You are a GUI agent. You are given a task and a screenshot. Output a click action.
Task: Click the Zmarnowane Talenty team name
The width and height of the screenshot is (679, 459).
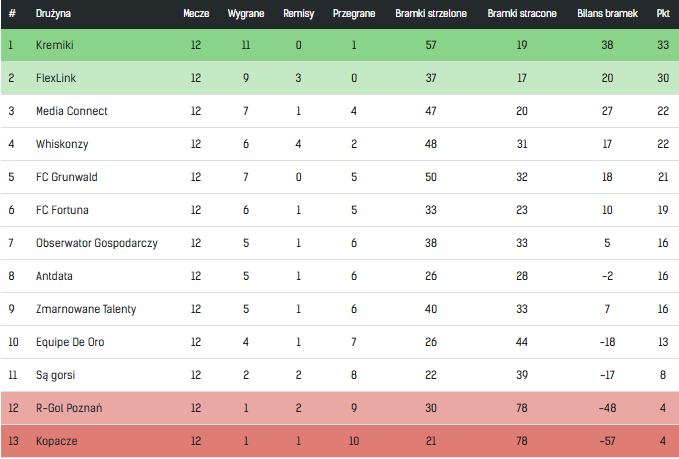pos(86,309)
